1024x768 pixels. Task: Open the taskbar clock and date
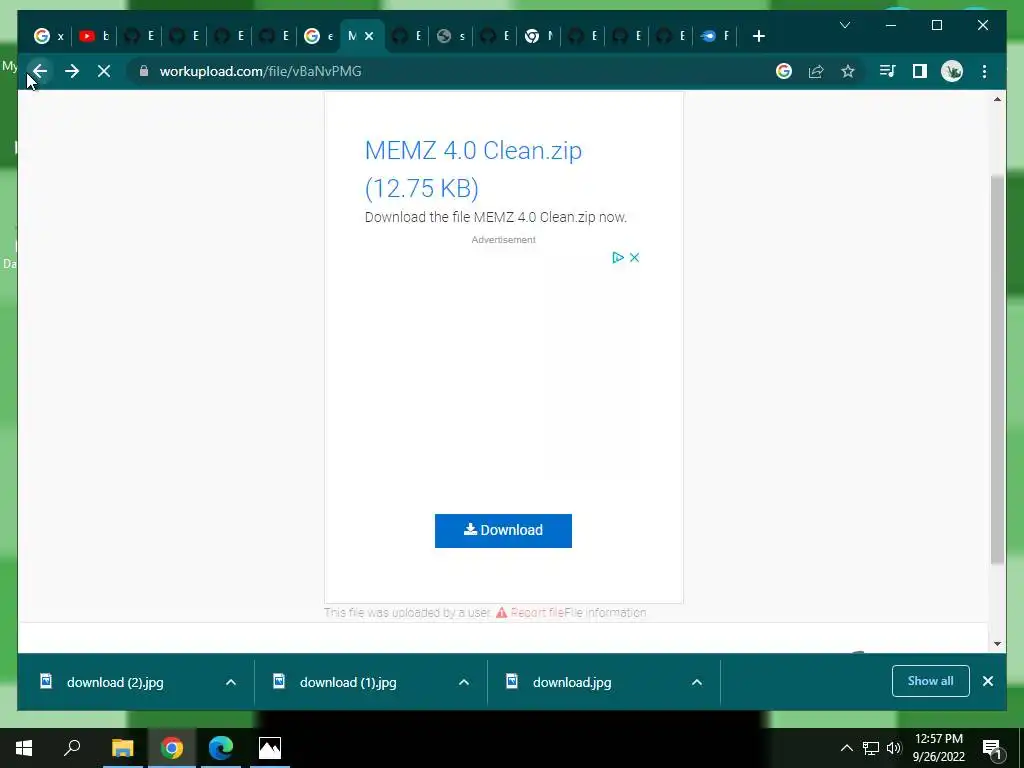[x=938, y=748]
